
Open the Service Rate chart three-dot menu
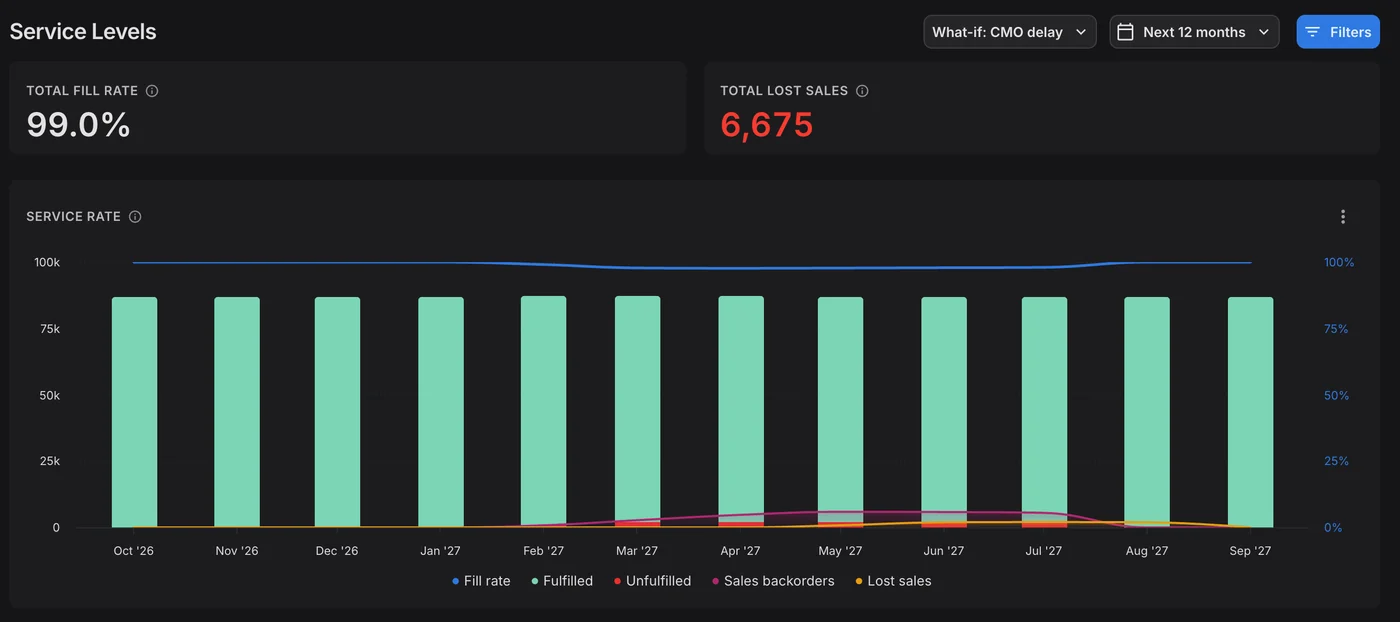point(1343,217)
